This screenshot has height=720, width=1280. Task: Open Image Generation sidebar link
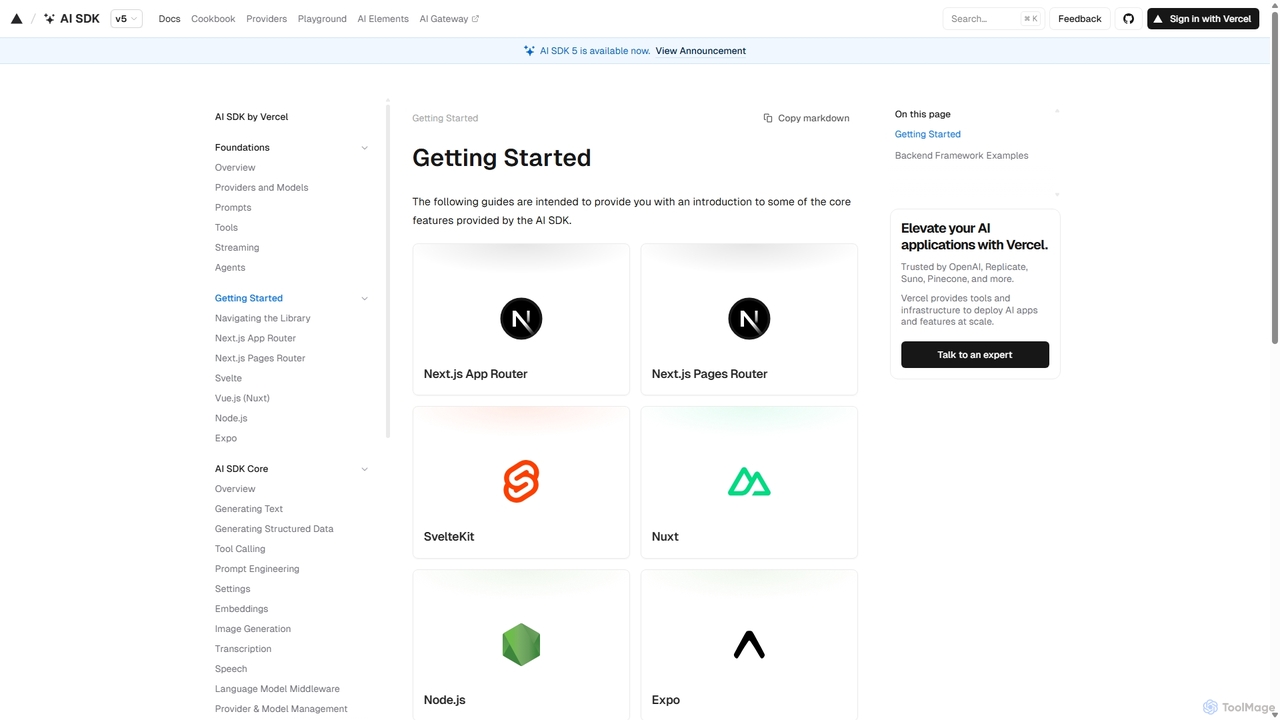pyautogui.click(x=253, y=629)
